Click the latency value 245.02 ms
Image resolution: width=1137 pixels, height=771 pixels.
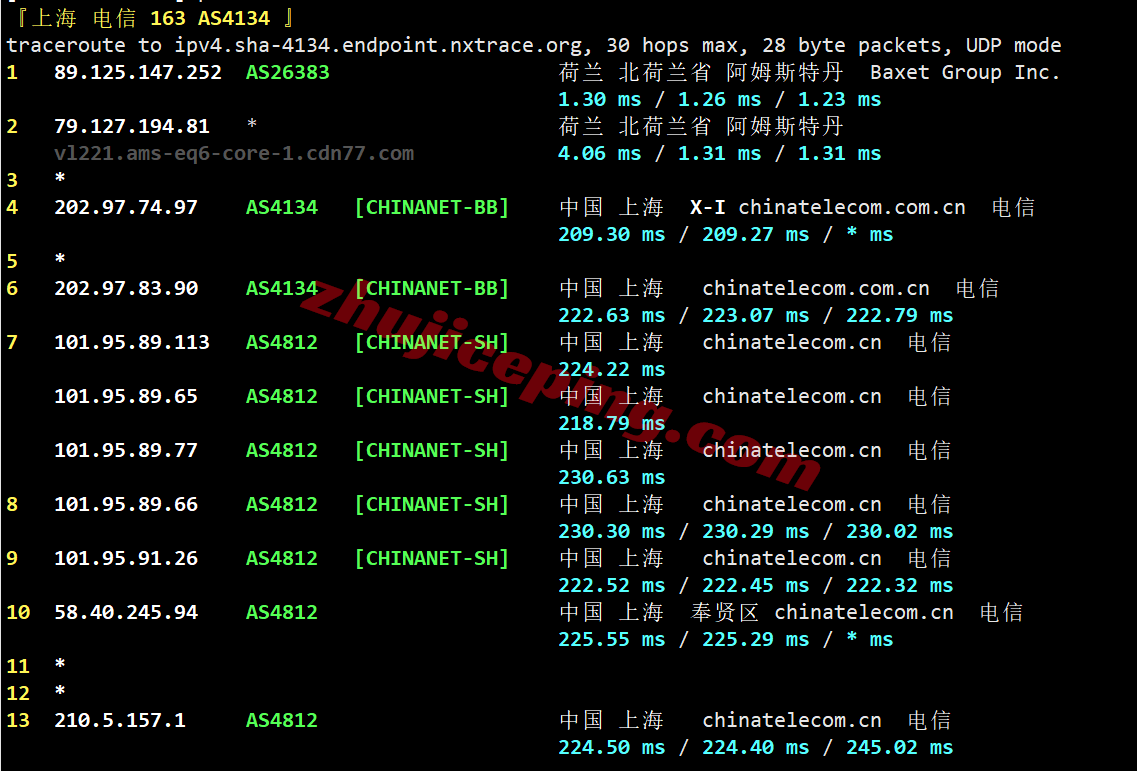899,747
